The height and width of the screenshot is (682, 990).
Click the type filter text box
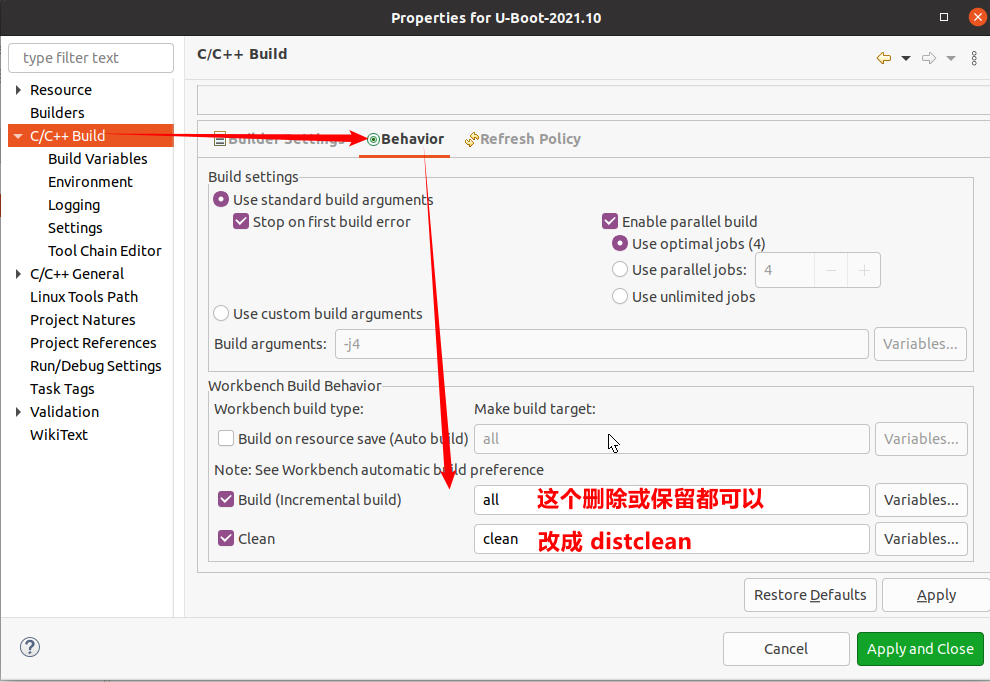click(x=91, y=58)
